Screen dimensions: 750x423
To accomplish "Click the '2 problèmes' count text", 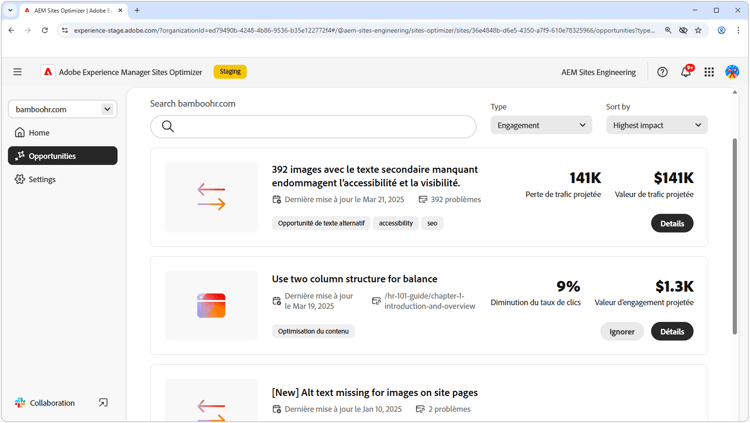I will tap(449, 409).
